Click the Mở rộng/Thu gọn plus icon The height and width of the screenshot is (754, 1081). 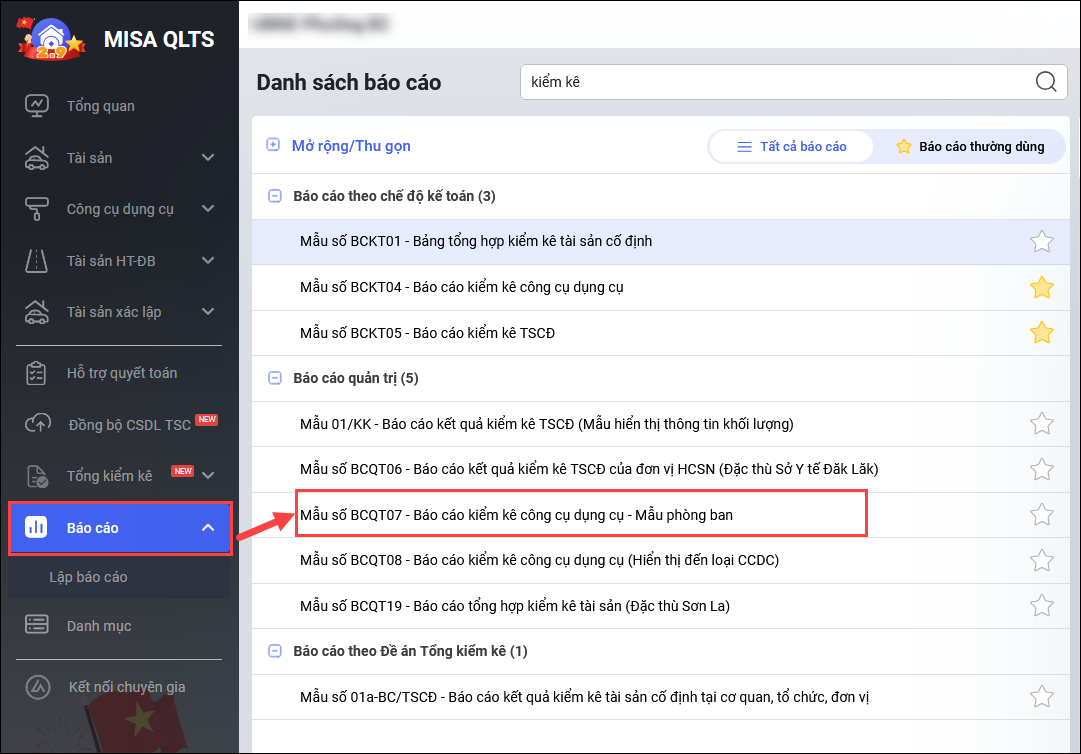click(x=273, y=145)
